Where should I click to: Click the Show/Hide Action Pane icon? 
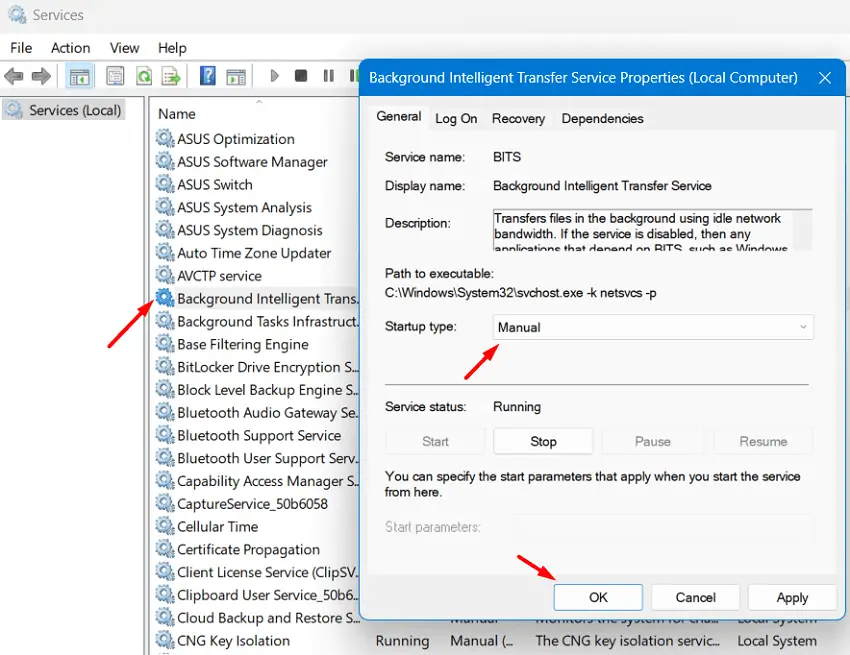(x=237, y=76)
